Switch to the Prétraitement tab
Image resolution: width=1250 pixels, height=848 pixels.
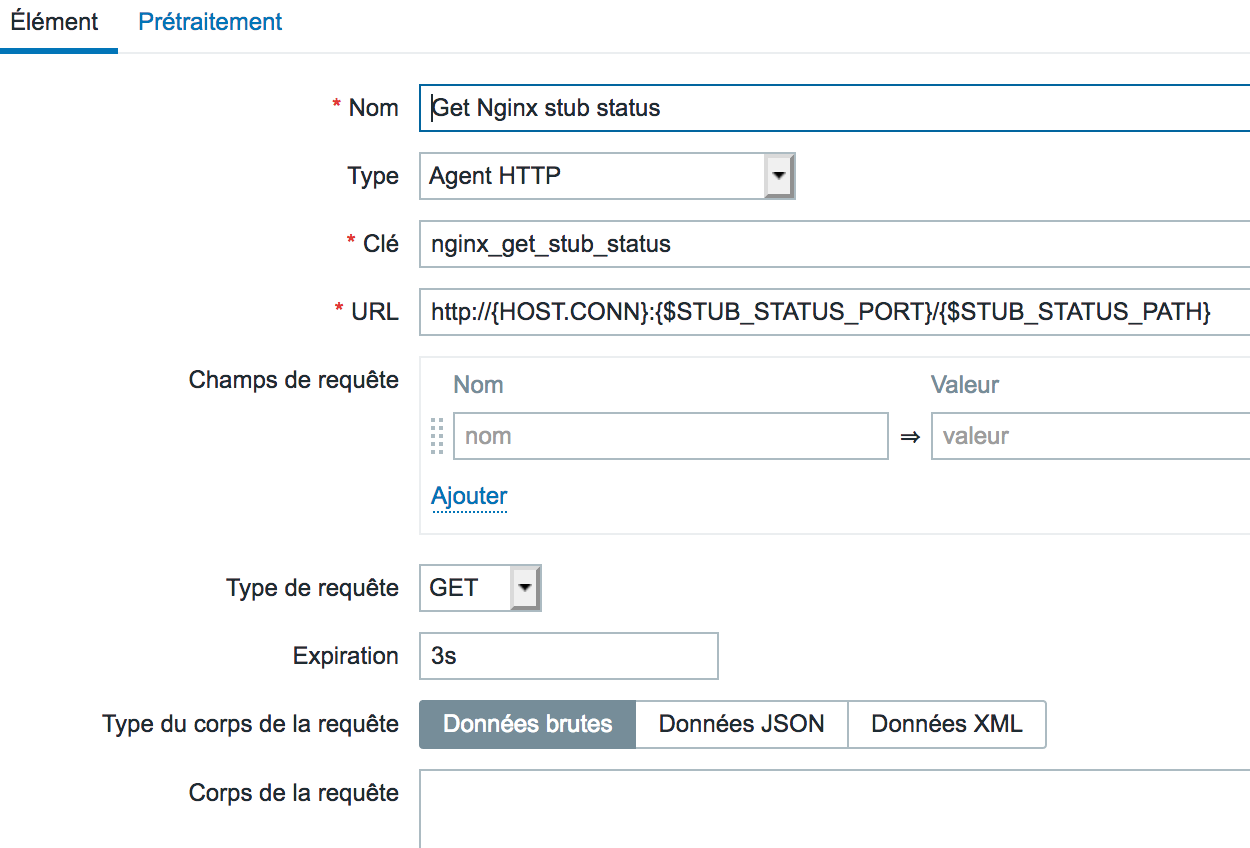tap(210, 22)
